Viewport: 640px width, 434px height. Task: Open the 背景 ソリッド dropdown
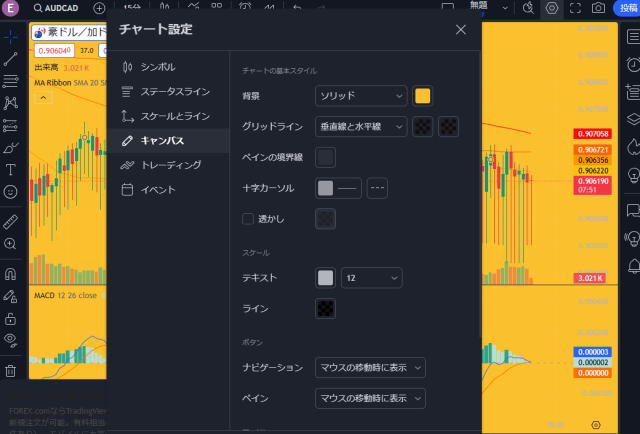tap(361, 96)
